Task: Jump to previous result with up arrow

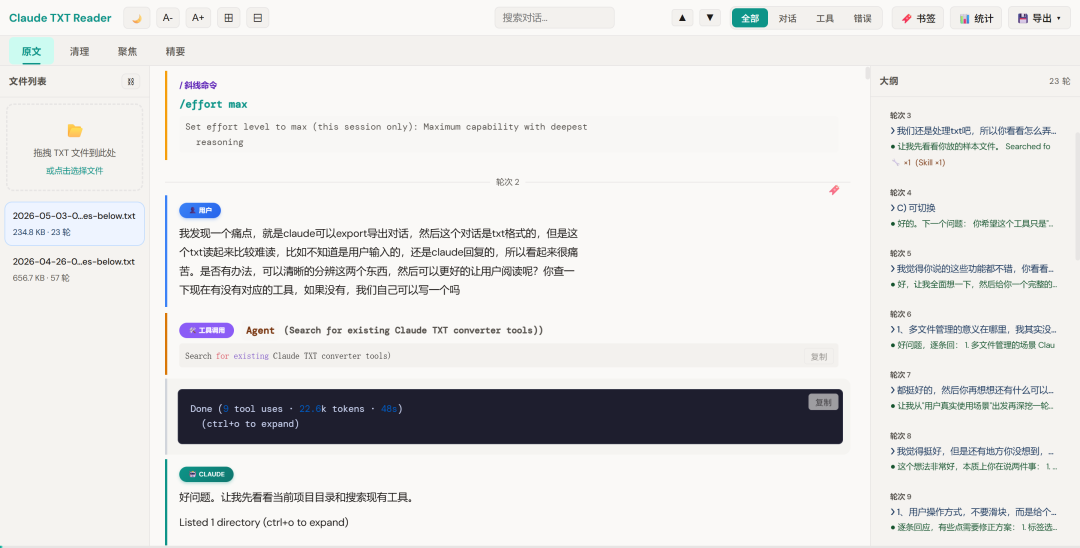Action: pyautogui.click(x=682, y=18)
